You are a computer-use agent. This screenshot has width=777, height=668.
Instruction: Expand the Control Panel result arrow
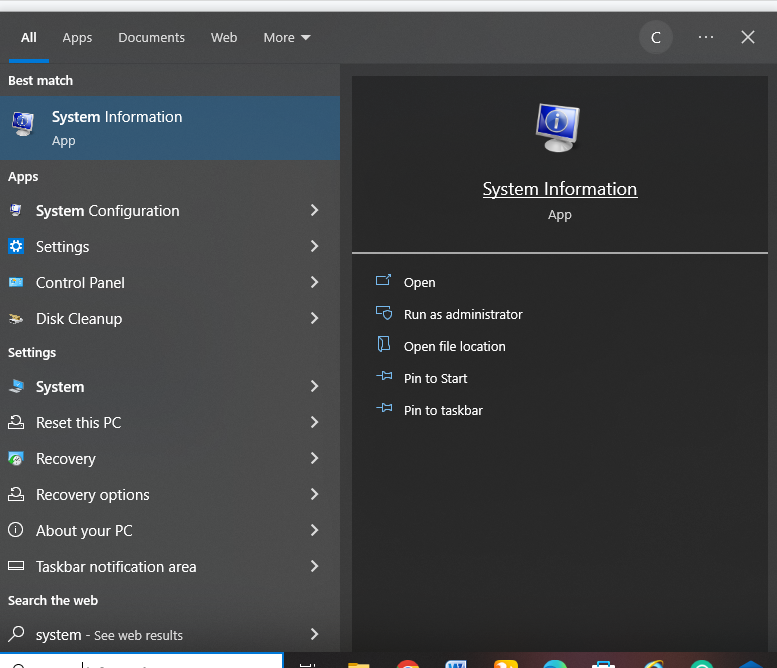click(x=314, y=282)
